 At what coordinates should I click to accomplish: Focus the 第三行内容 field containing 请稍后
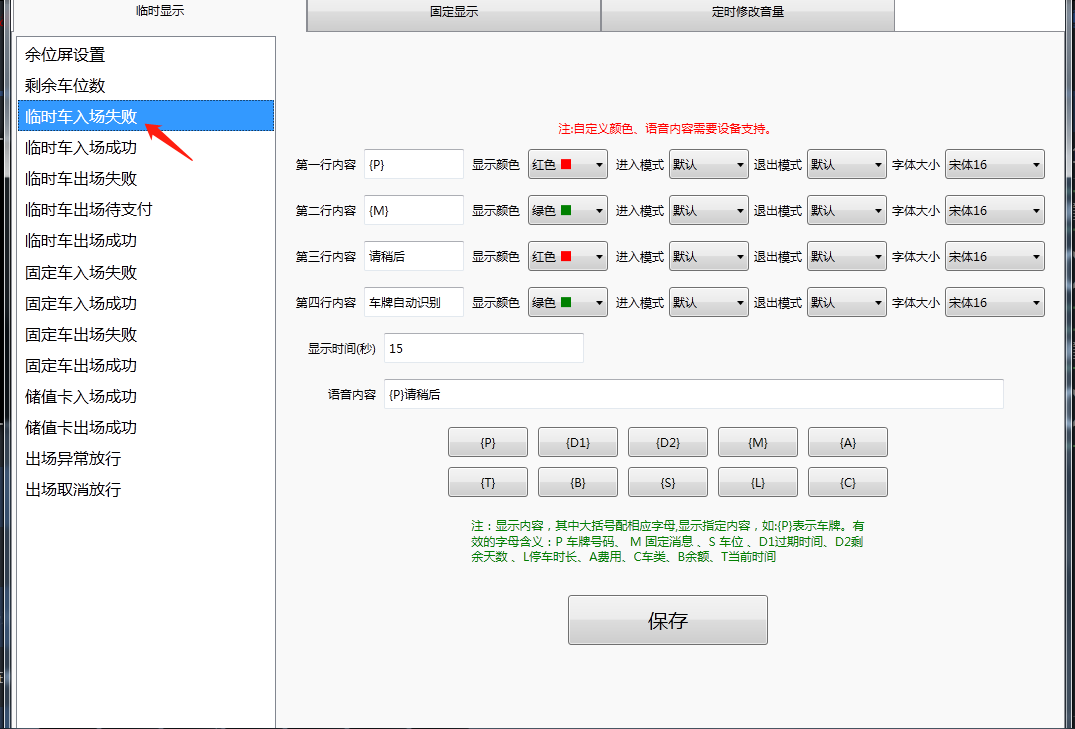414,256
